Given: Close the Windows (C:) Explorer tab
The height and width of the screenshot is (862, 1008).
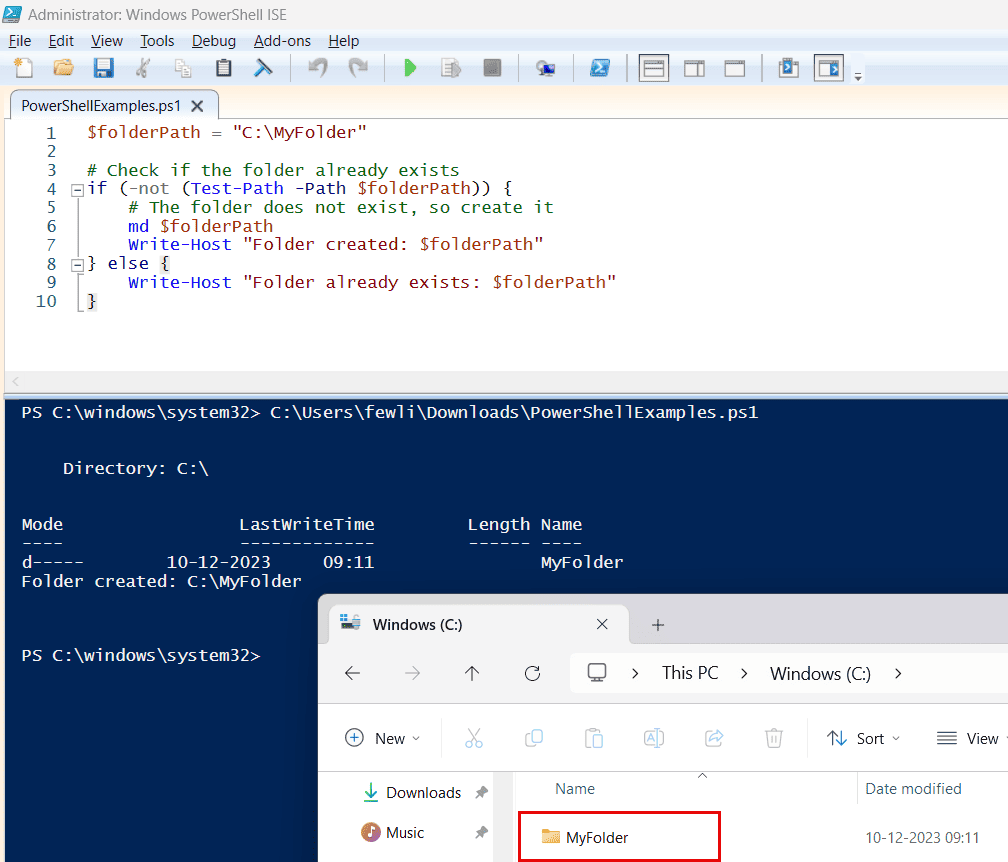Looking at the screenshot, I should pyautogui.click(x=602, y=624).
